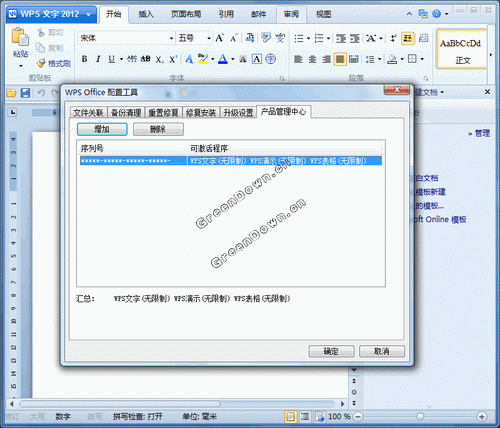Switch to the 页面布局 ribbon tab

(186, 14)
